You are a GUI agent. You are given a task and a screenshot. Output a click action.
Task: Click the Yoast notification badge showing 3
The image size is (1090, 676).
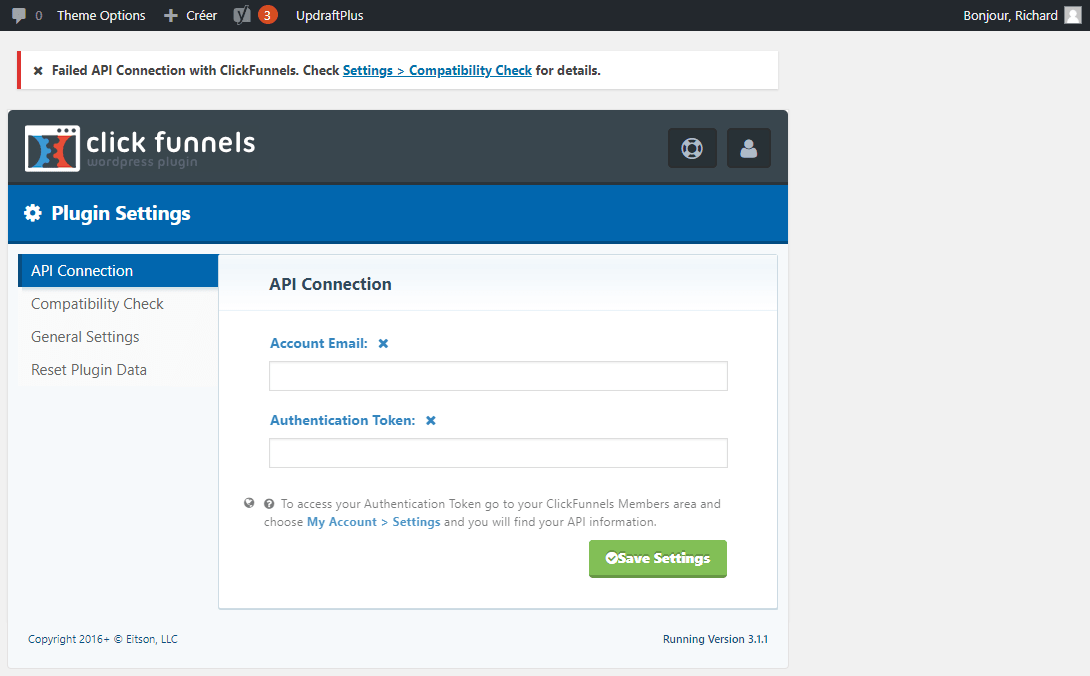click(267, 15)
